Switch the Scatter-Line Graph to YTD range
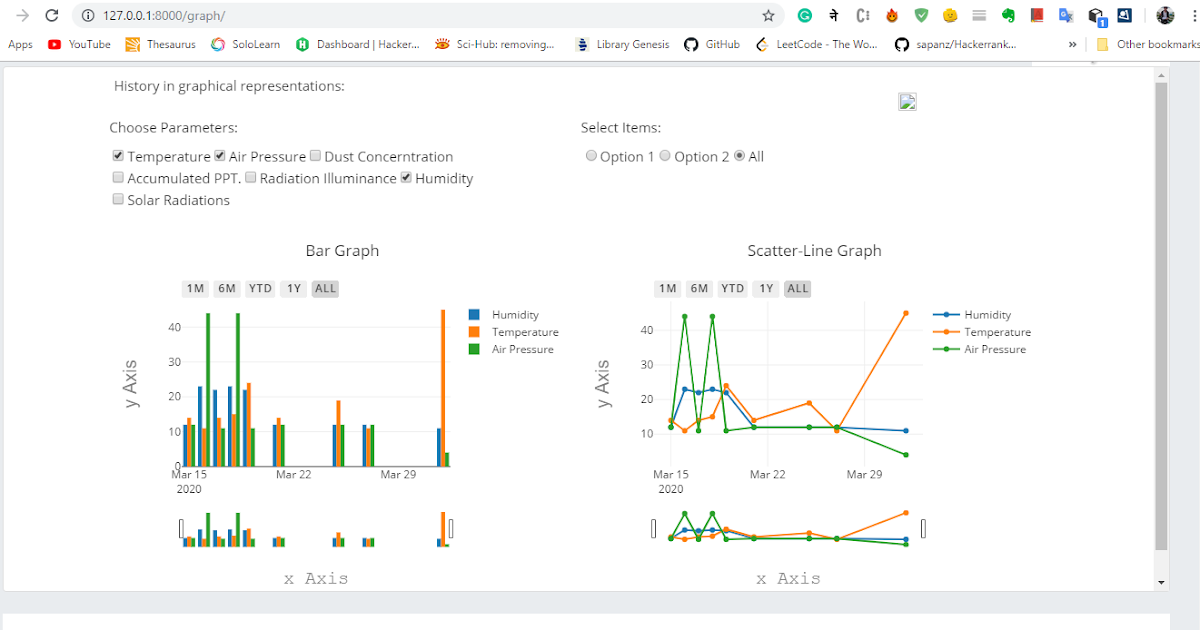The width and height of the screenshot is (1200, 630). [x=732, y=288]
